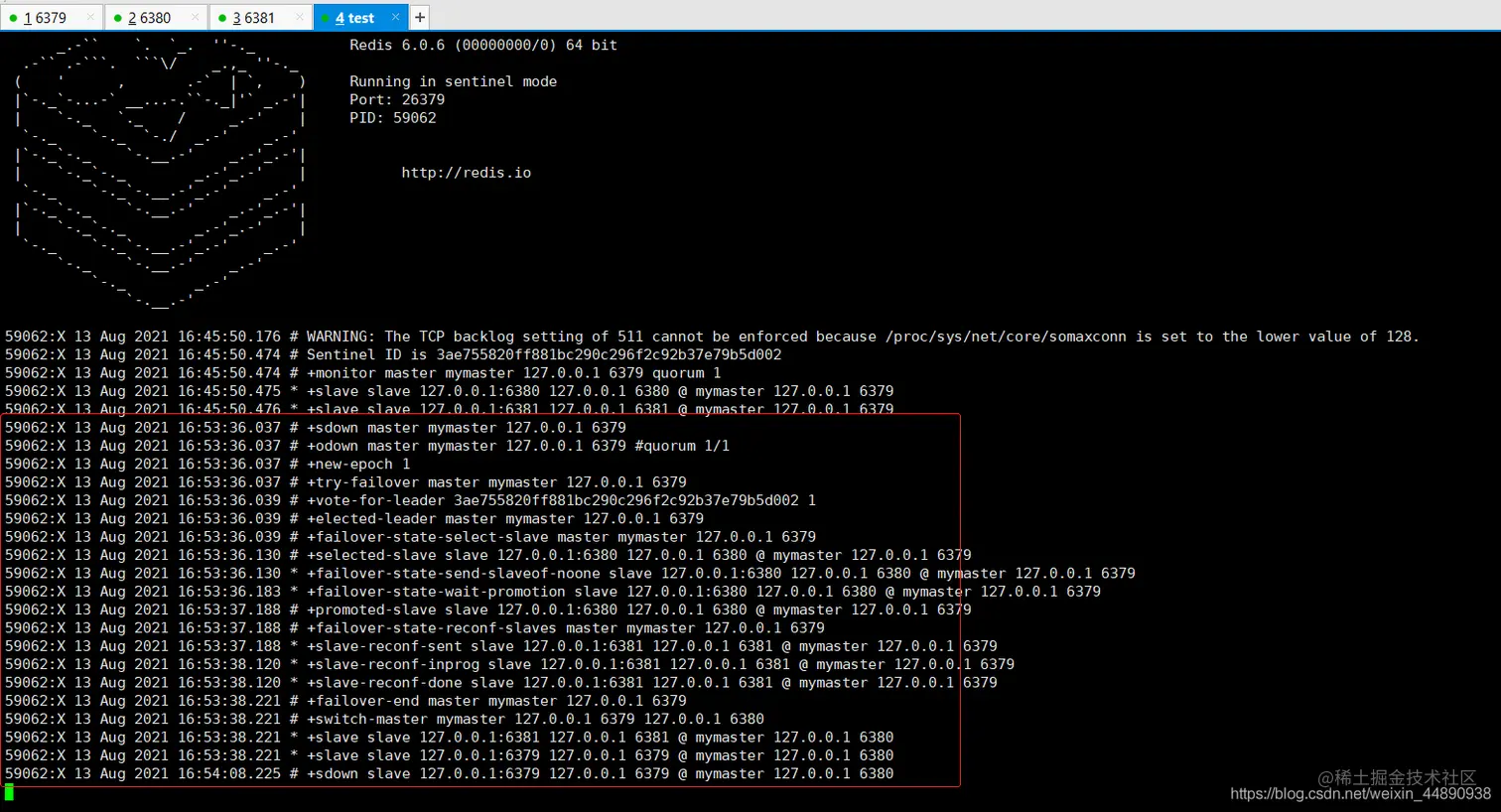Click the 'Port: 26379' line
Image resolution: width=1501 pixels, height=812 pixels.
pos(397,99)
